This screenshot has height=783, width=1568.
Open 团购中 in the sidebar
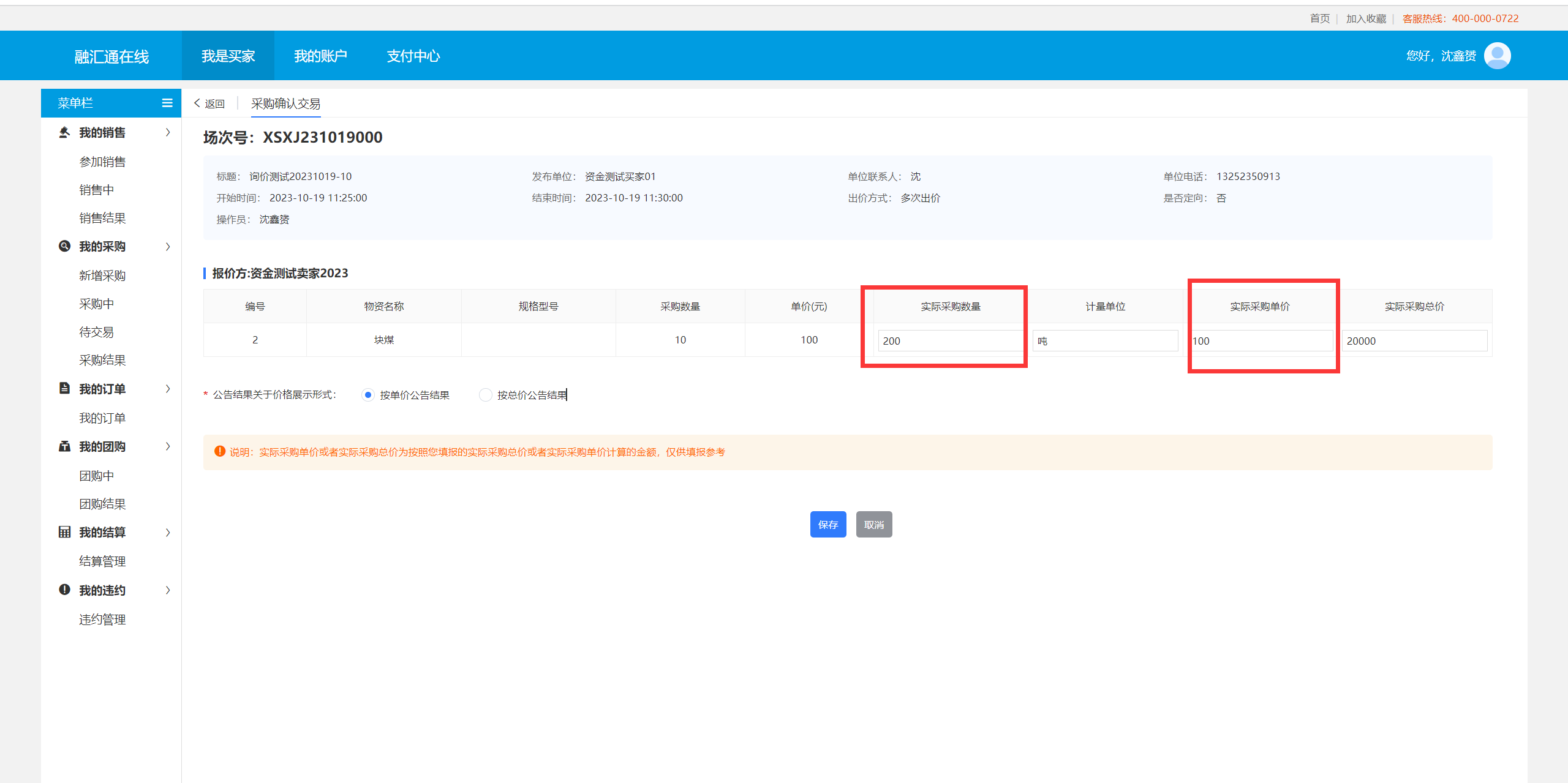pyautogui.click(x=96, y=476)
